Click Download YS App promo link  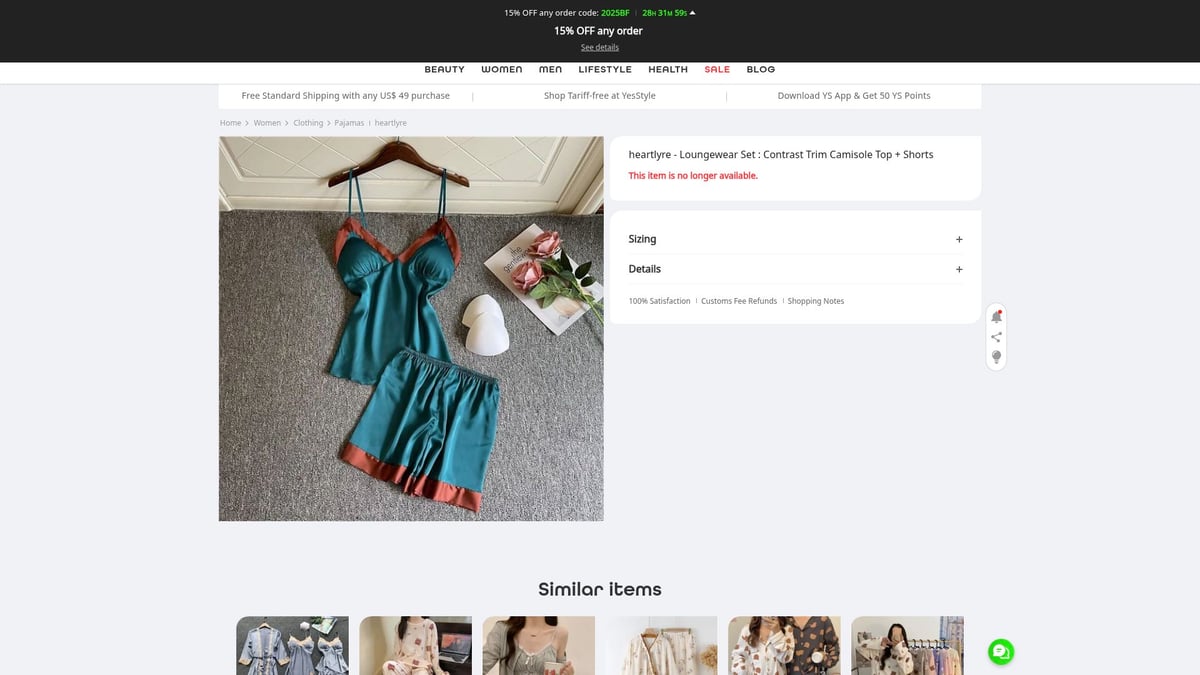[854, 96]
